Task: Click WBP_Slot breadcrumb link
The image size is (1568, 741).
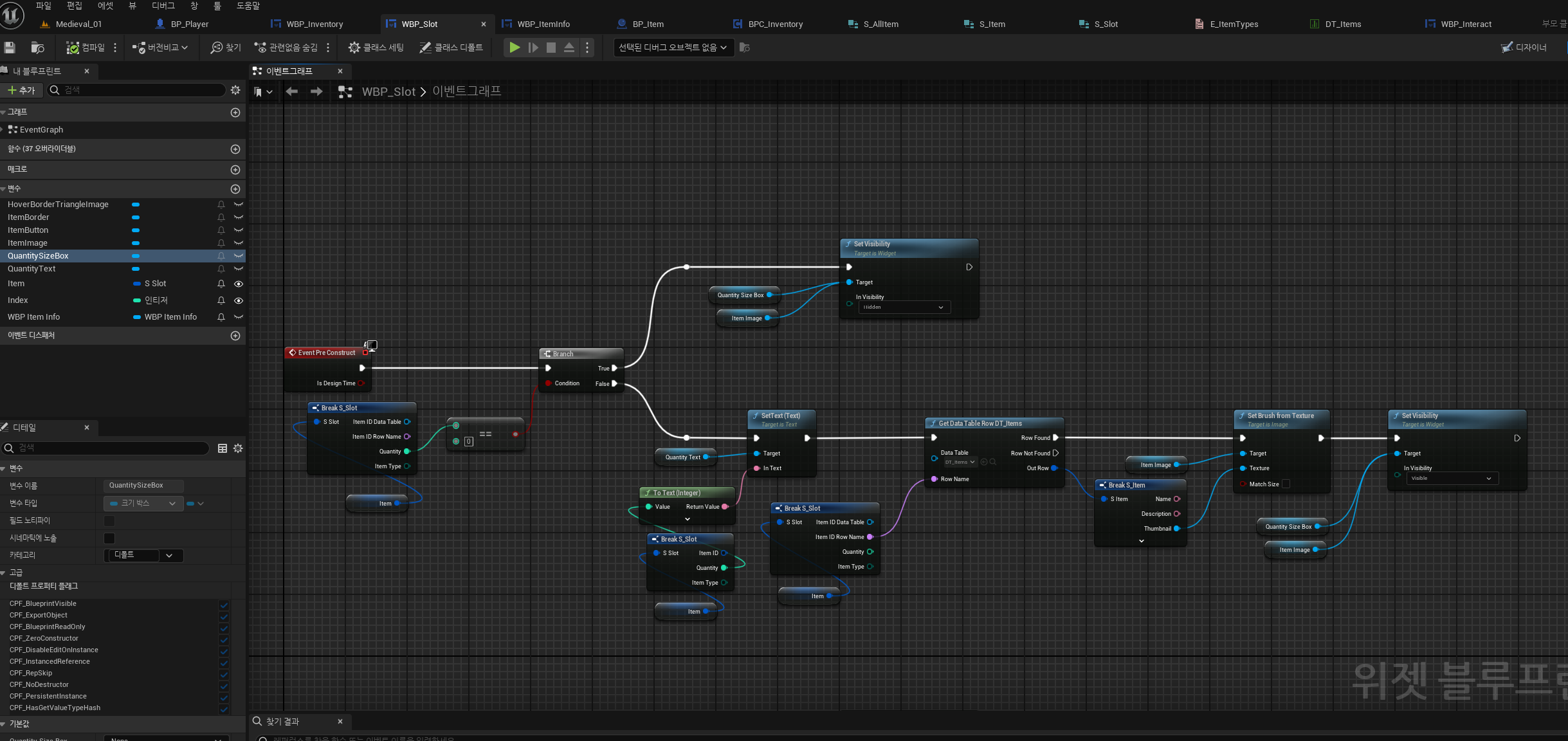Action: 388,92
